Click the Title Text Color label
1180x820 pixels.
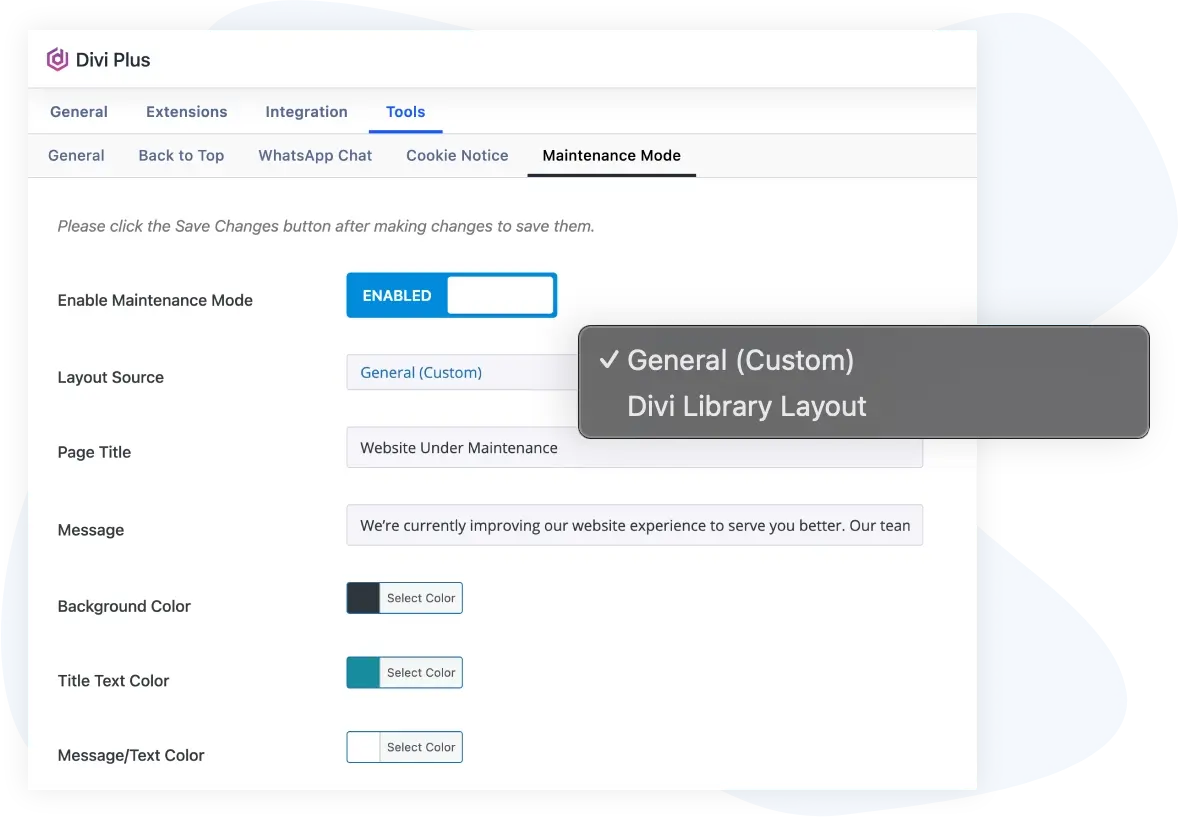pyautogui.click(x=114, y=680)
